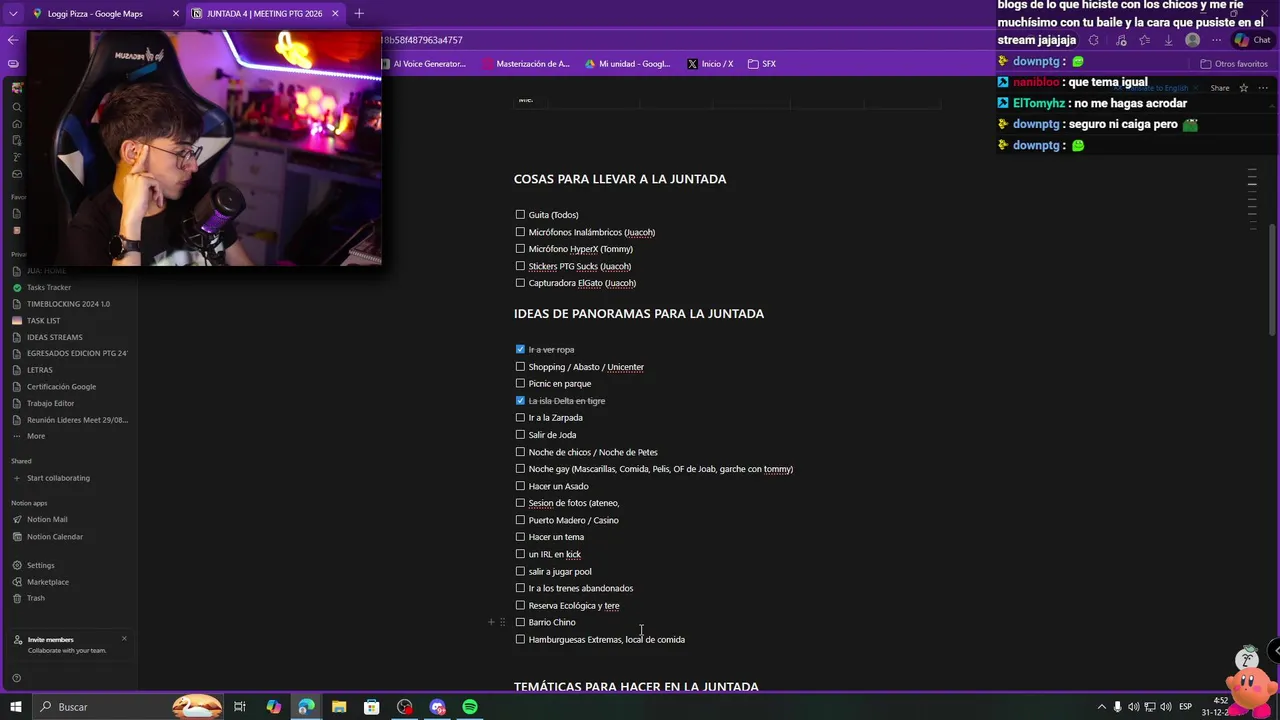
Task: Open Copilot app on taskbar
Action: [273, 707]
